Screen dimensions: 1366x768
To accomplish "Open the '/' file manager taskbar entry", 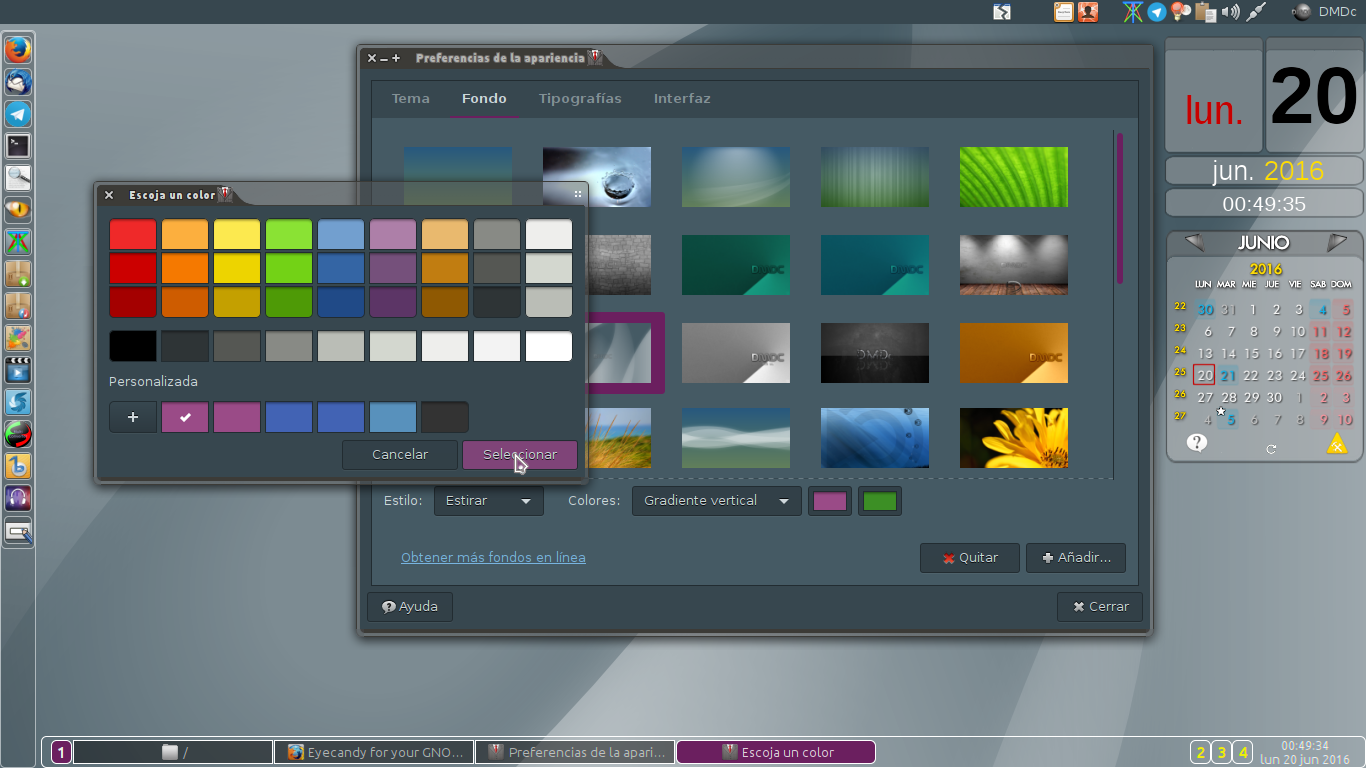I will [173, 752].
